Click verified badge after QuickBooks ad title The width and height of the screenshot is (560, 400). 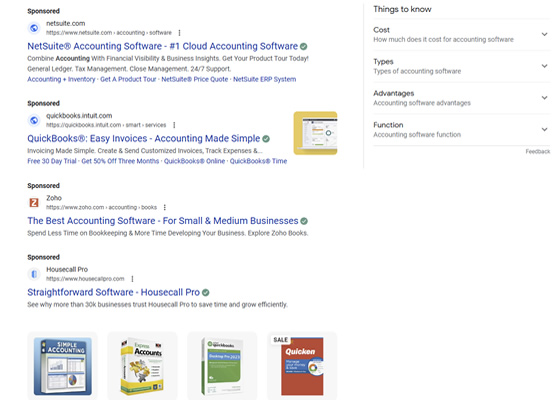[x=266, y=139]
